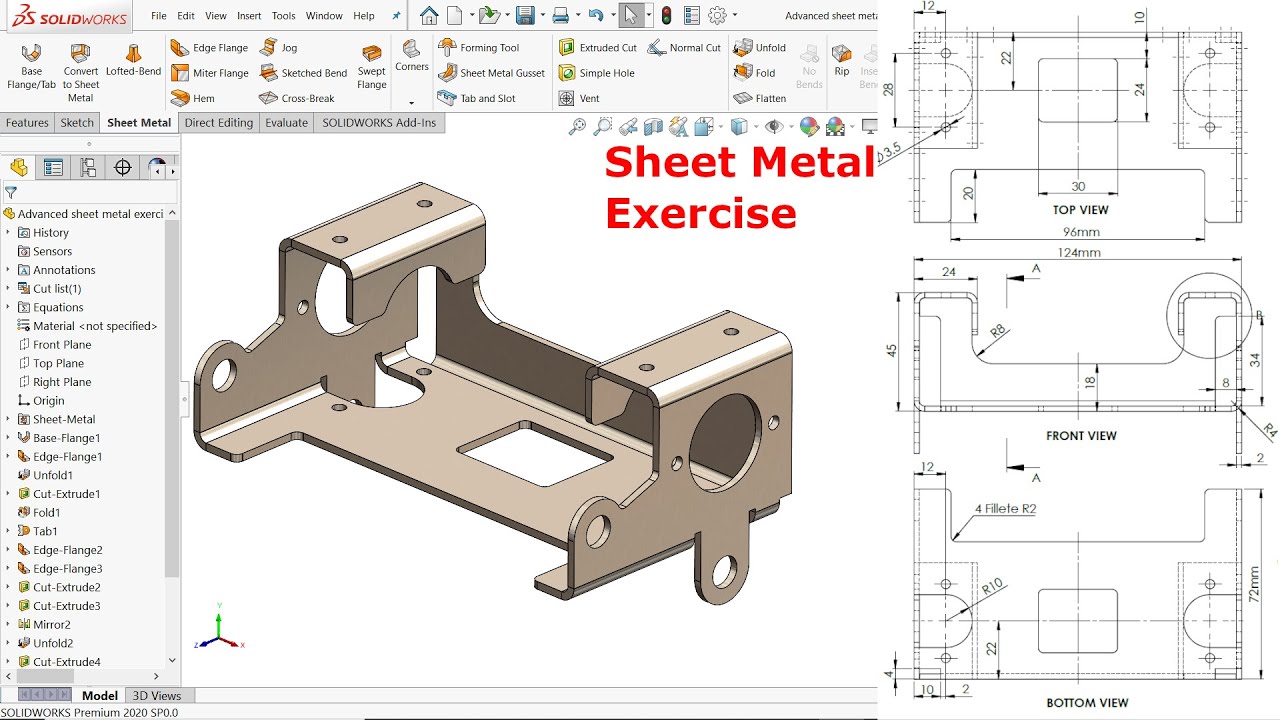Viewport: 1280px width, 720px height.
Task: Choose the Sketched Bend tool
Action: pyautogui.click(x=303, y=73)
